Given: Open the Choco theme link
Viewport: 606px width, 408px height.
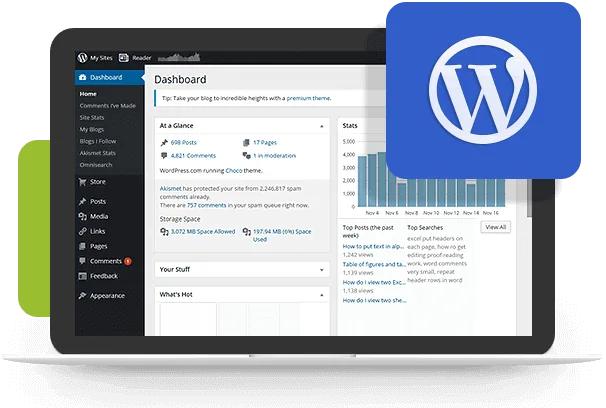Looking at the screenshot, I should pos(234,170).
